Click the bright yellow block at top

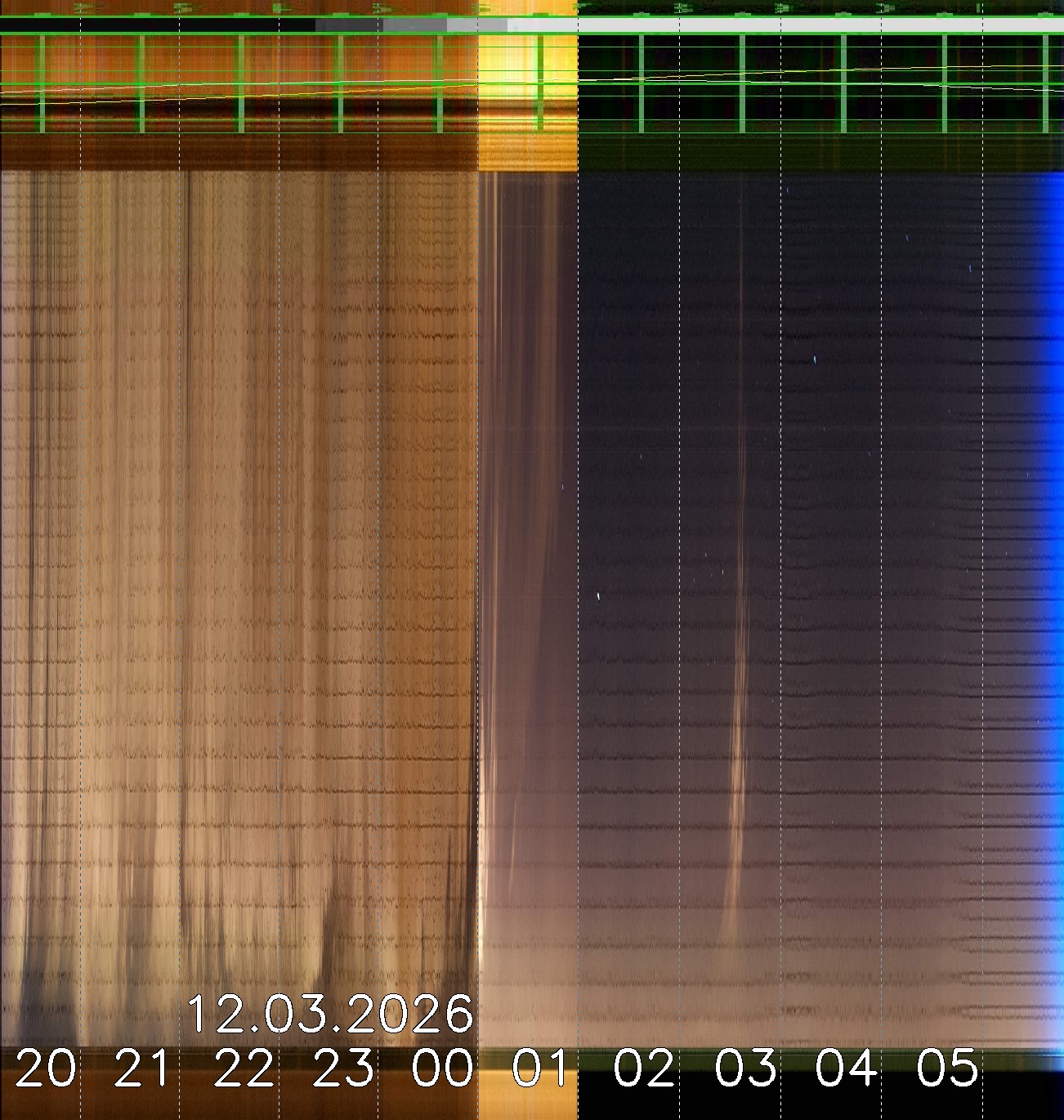[x=527, y=82]
